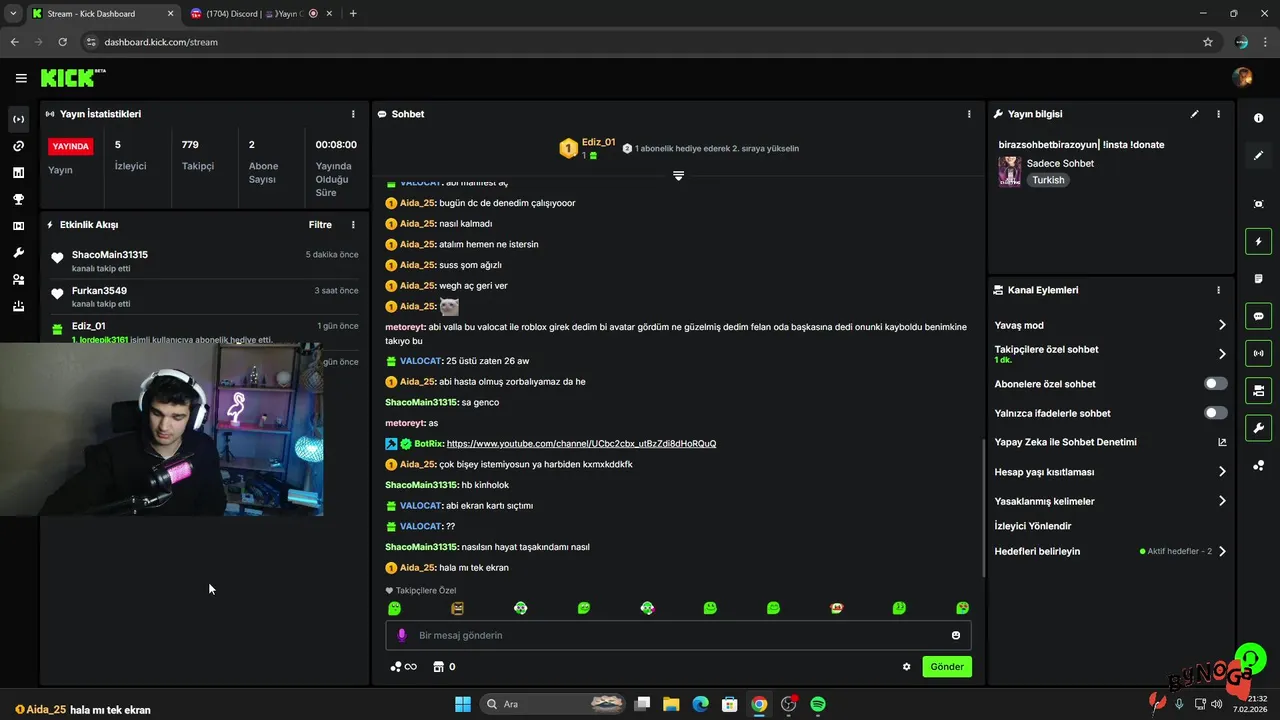Toggle the Yalnızca ifadelerle sohbet switch

pyautogui.click(x=1215, y=413)
